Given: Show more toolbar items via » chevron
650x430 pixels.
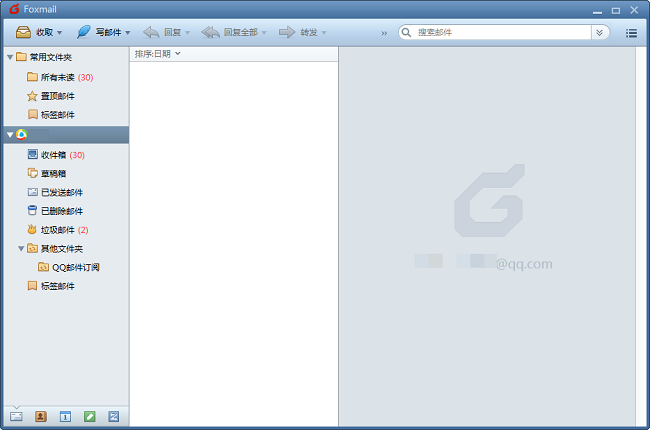Looking at the screenshot, I should 384,33.
